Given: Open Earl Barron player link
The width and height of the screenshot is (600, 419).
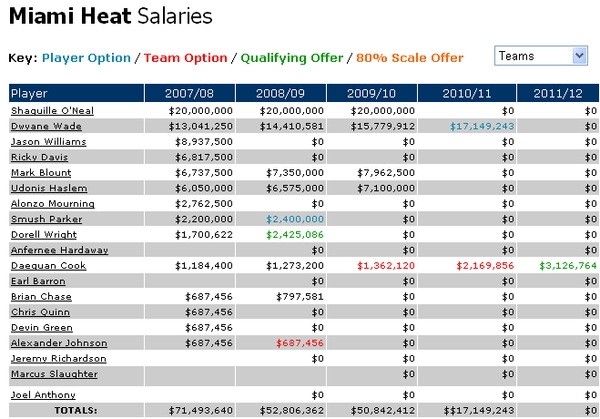Looking at the screenshot, I should tap(38, 281).
